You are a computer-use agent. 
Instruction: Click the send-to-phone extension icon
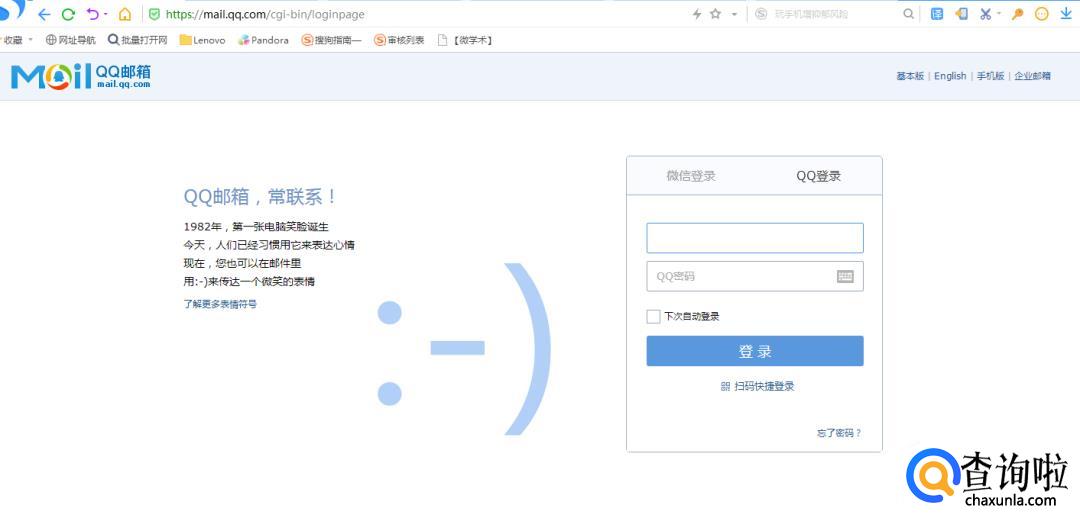pyautogui.click(x=962, y=14)
